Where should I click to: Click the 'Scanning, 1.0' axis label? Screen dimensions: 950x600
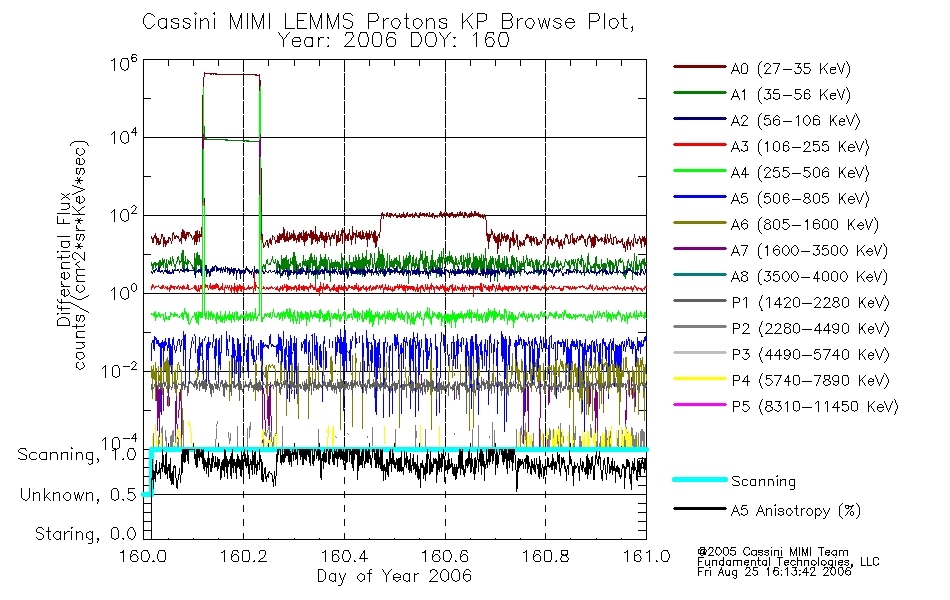coord(77,455)
